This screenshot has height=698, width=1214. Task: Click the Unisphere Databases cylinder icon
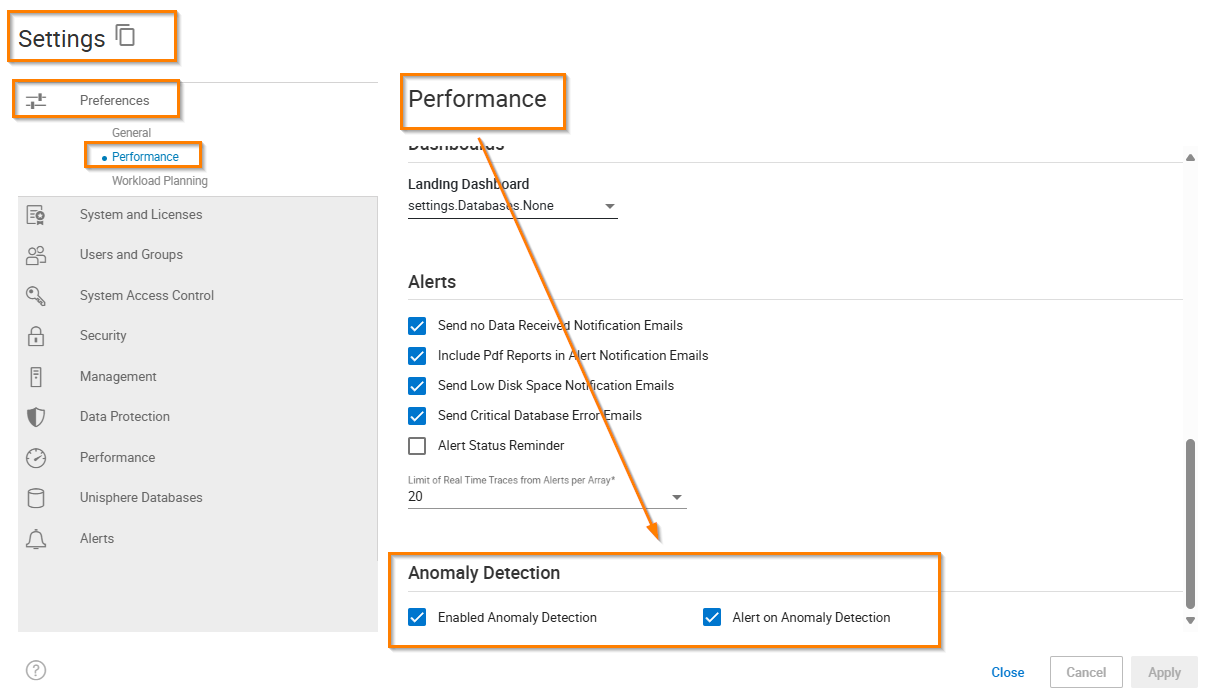click(x=36, y=498)
